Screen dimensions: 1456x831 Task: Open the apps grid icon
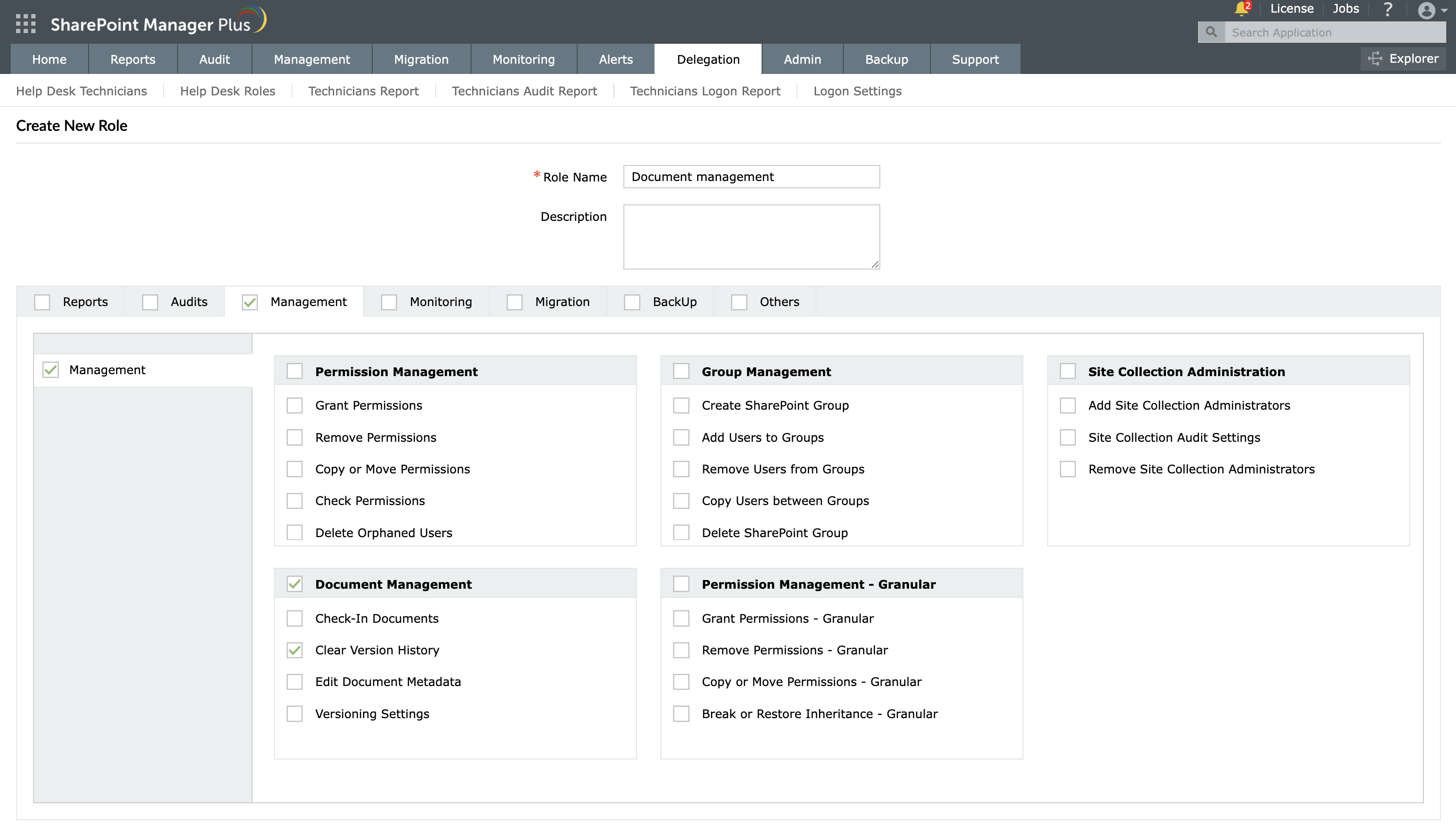(x=26, y=23)
